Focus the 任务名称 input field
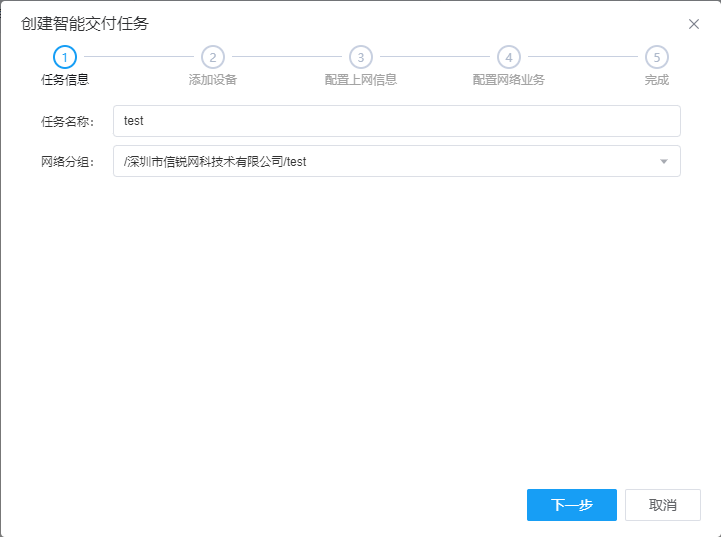Image resolution: width=721 pixels, height=537 pixels. (x=396, y=121)
